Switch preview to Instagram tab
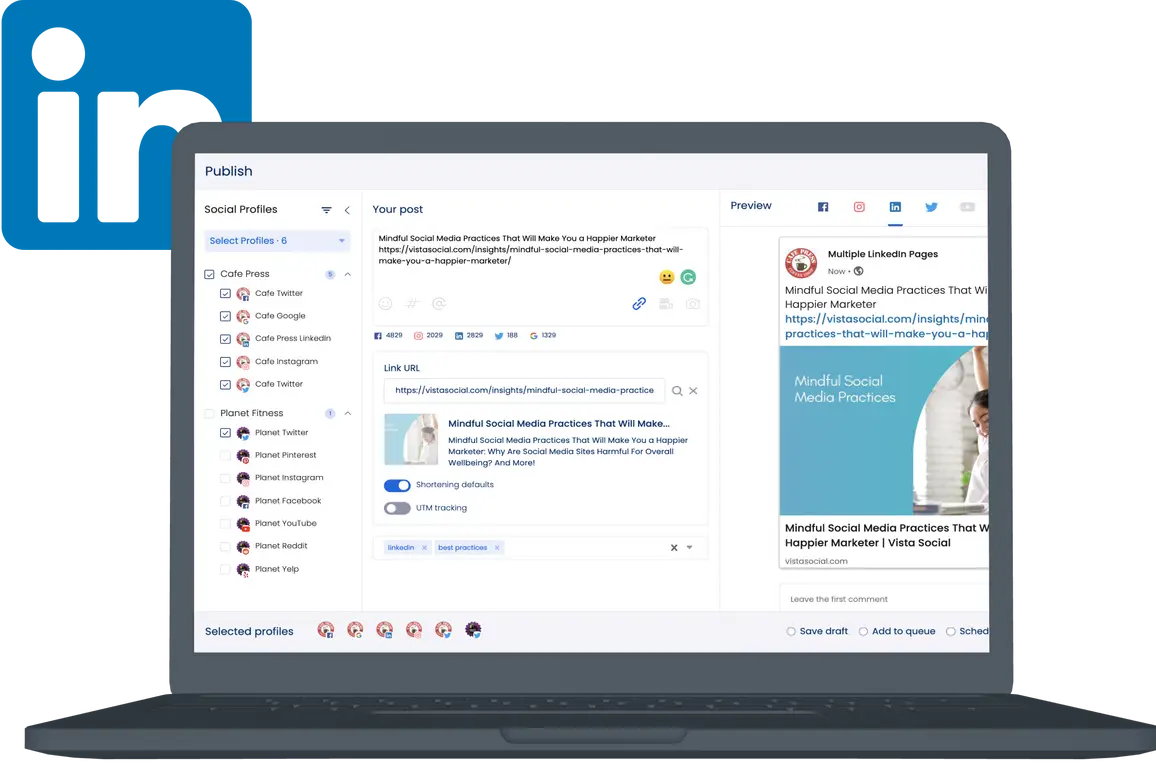1156x782 pixels. [x=859, y=207]
